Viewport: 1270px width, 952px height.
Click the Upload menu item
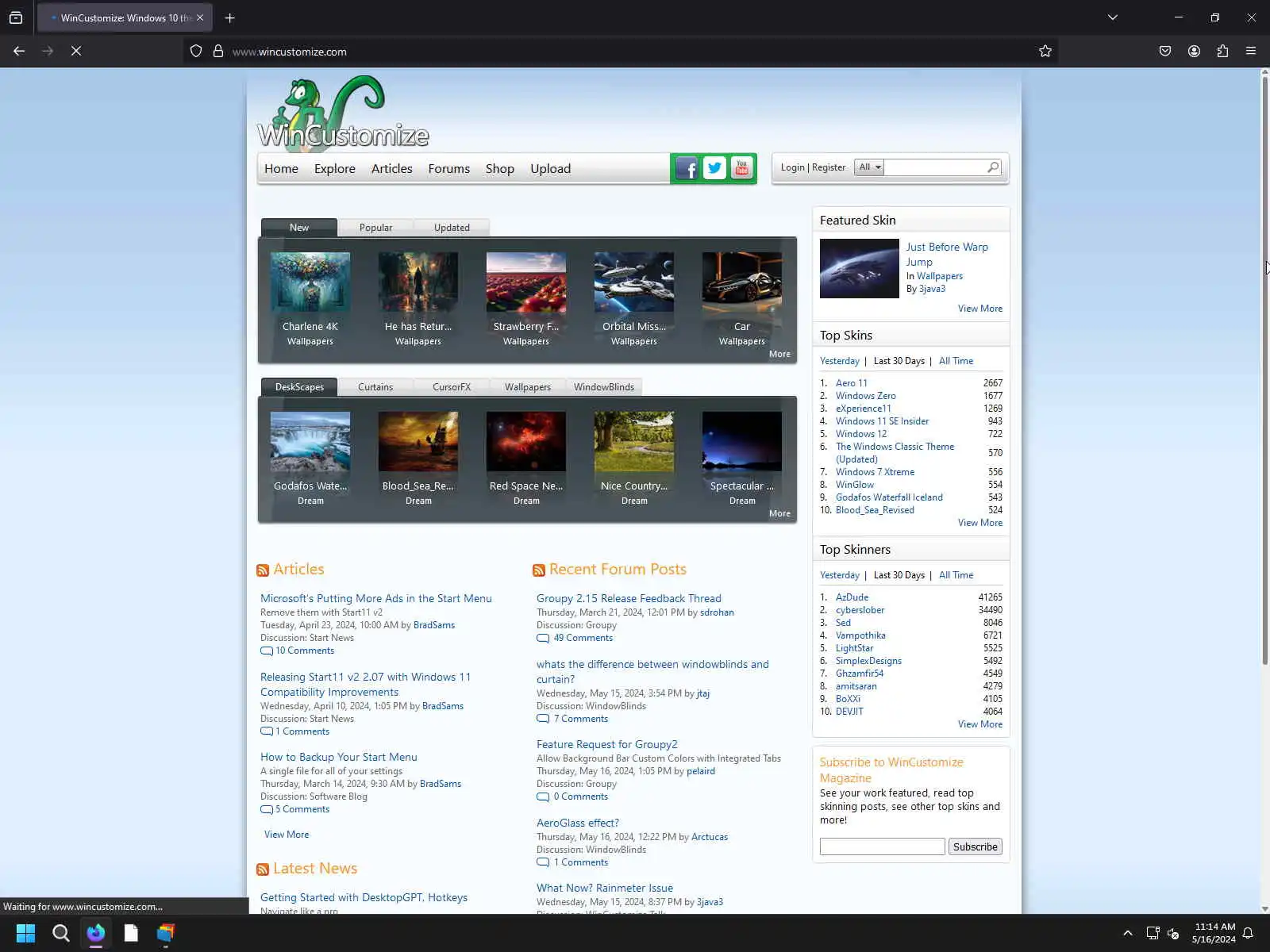(551, 169)
